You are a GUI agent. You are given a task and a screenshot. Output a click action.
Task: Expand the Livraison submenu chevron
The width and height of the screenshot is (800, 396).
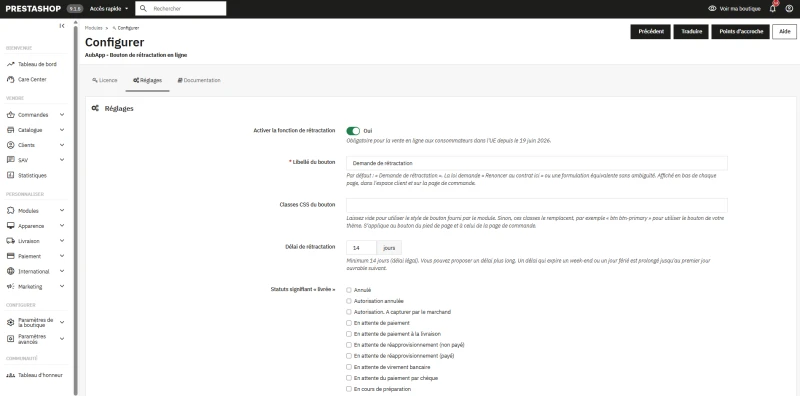point(62,241)
